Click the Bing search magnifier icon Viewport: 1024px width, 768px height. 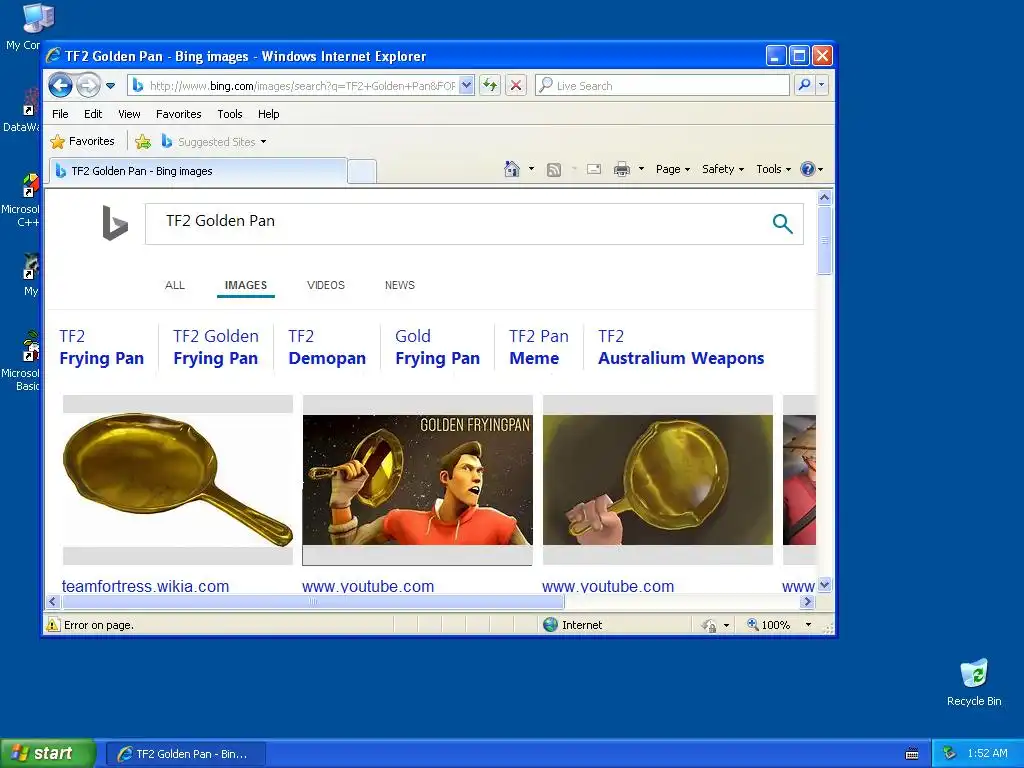[782, 224]
